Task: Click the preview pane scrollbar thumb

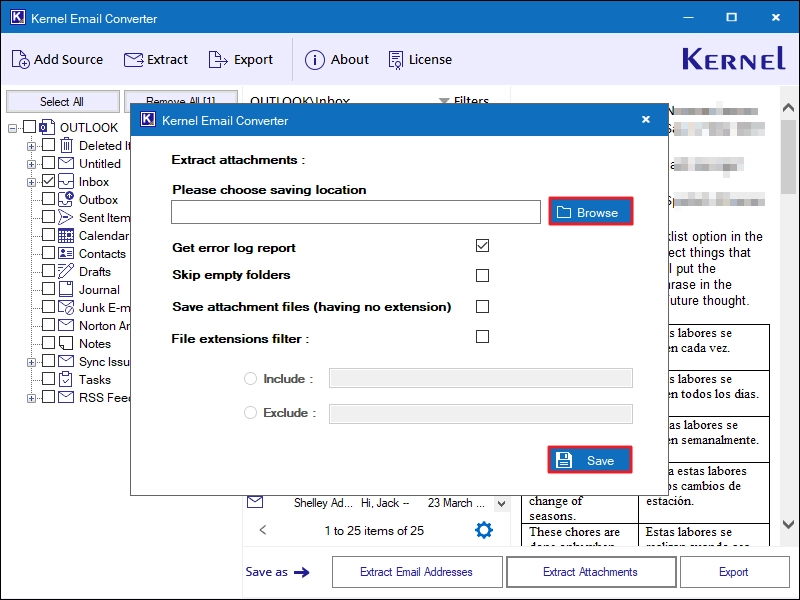Action: pos(788,156)
